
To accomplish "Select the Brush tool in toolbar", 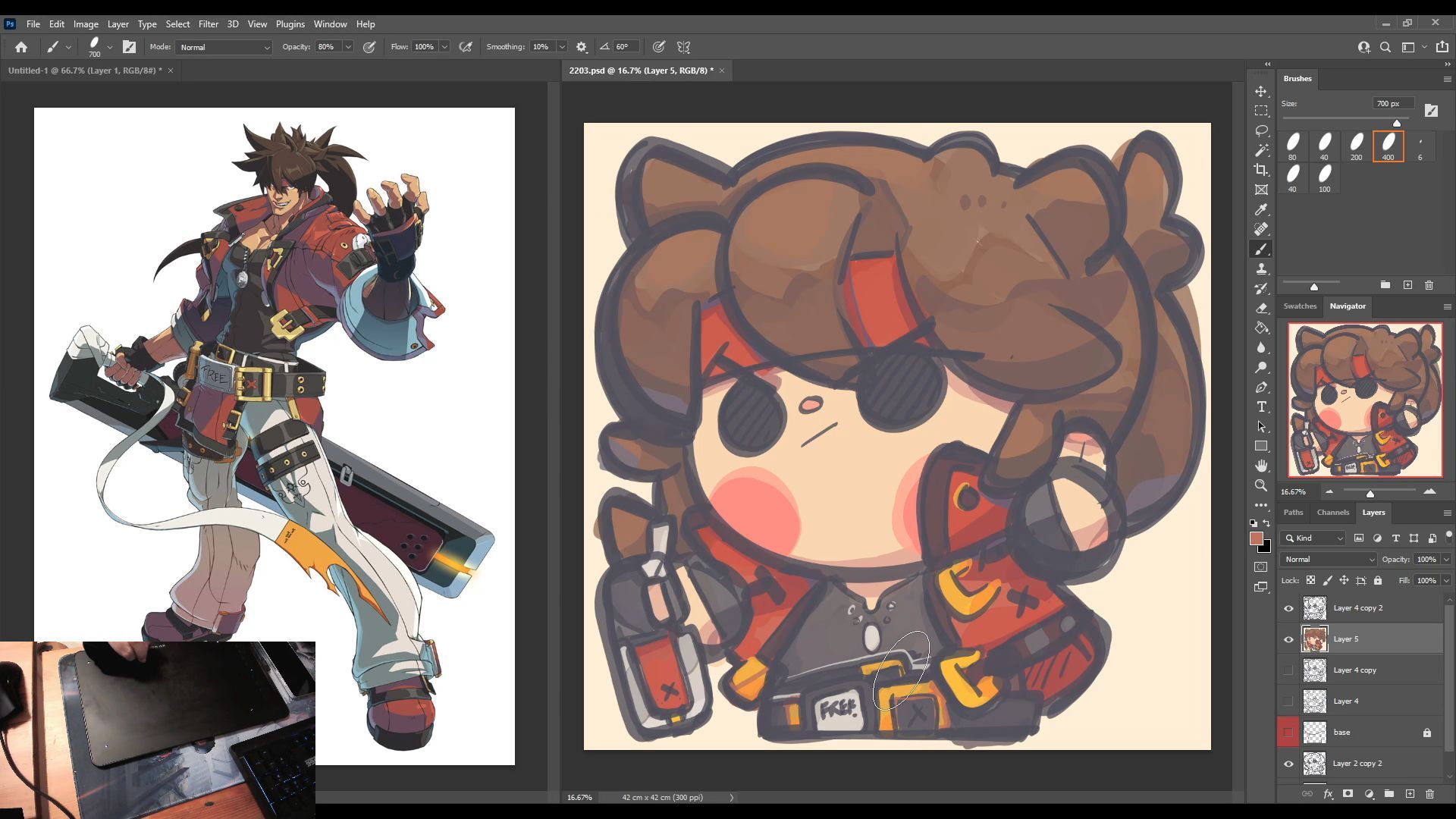I will [x=1261, y=249].
